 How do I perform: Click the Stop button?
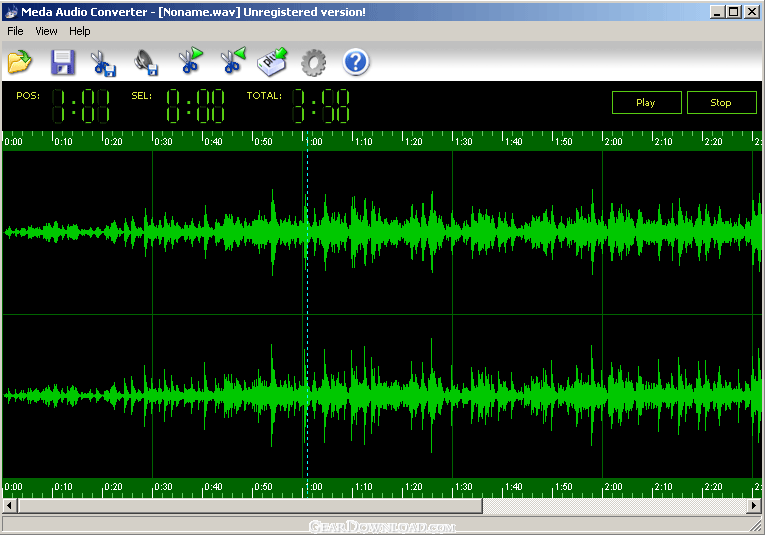(721, 102)
